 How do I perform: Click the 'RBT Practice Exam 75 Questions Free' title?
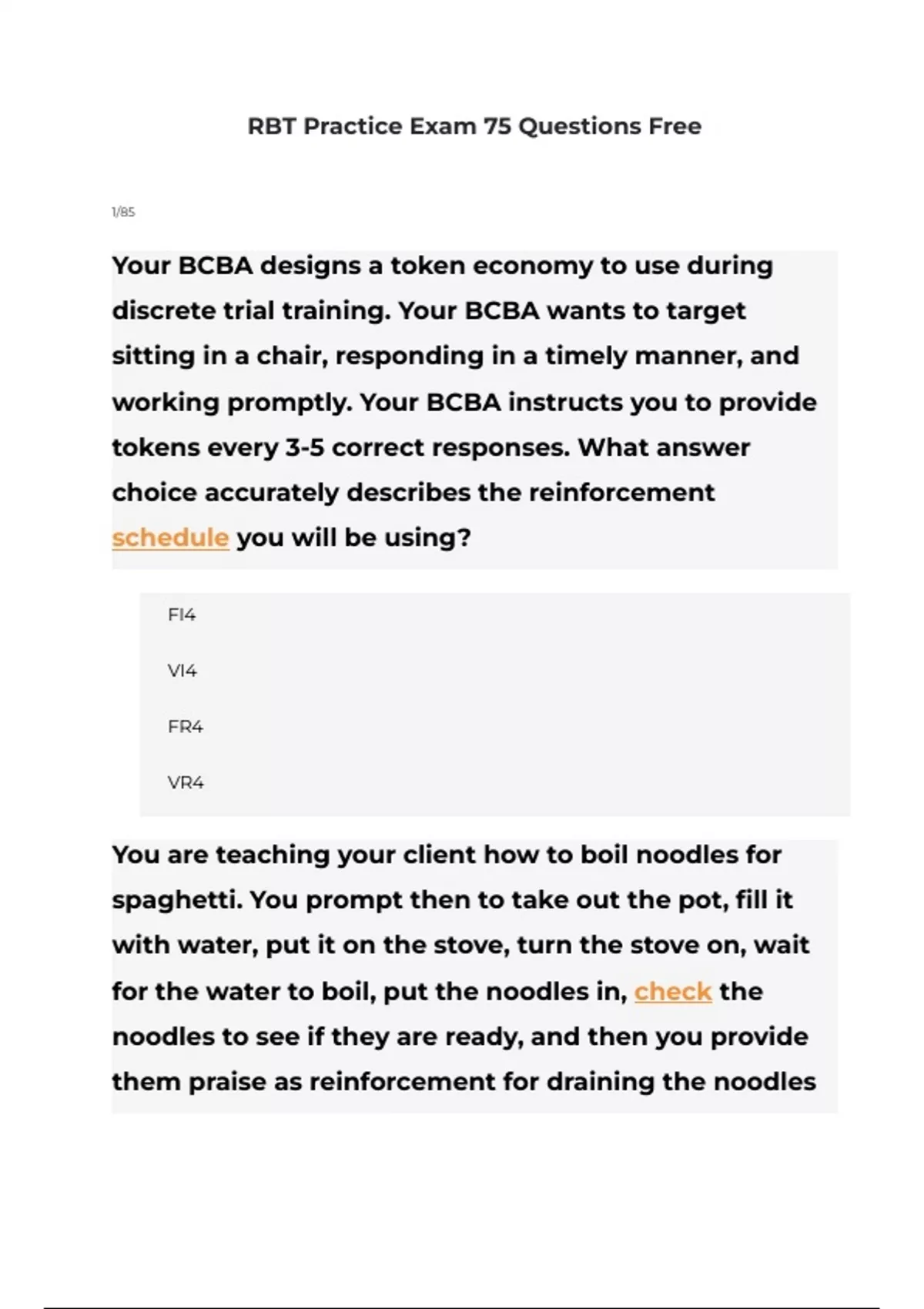474,126
